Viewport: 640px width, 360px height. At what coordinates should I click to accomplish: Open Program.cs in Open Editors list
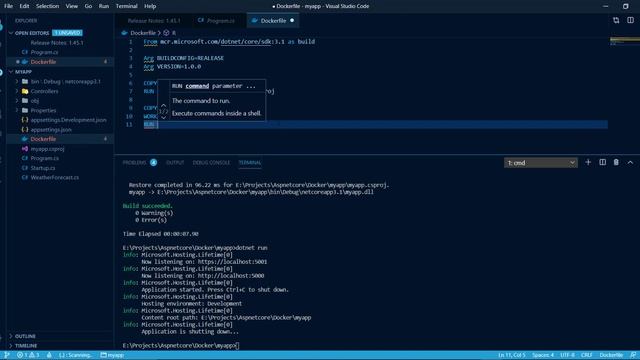44,52
